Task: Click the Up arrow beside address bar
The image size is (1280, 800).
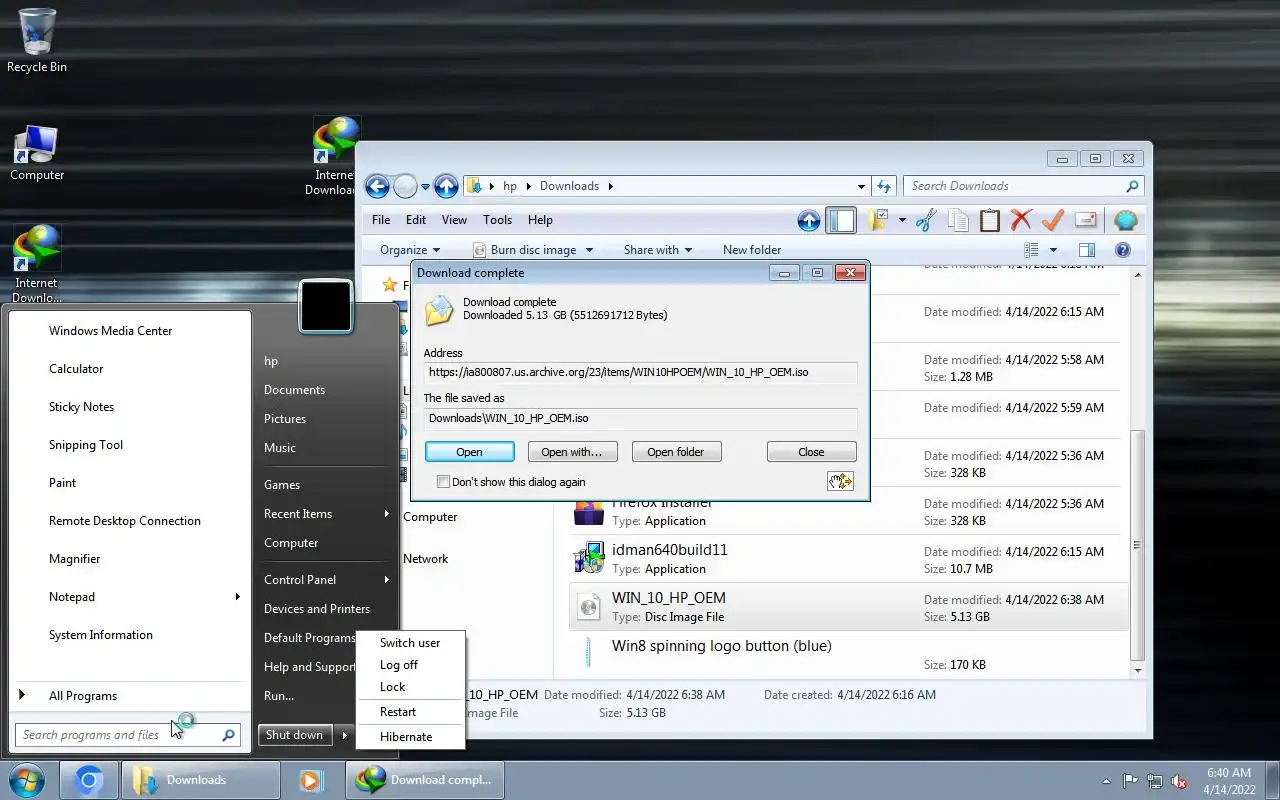Action: [446, 186]
